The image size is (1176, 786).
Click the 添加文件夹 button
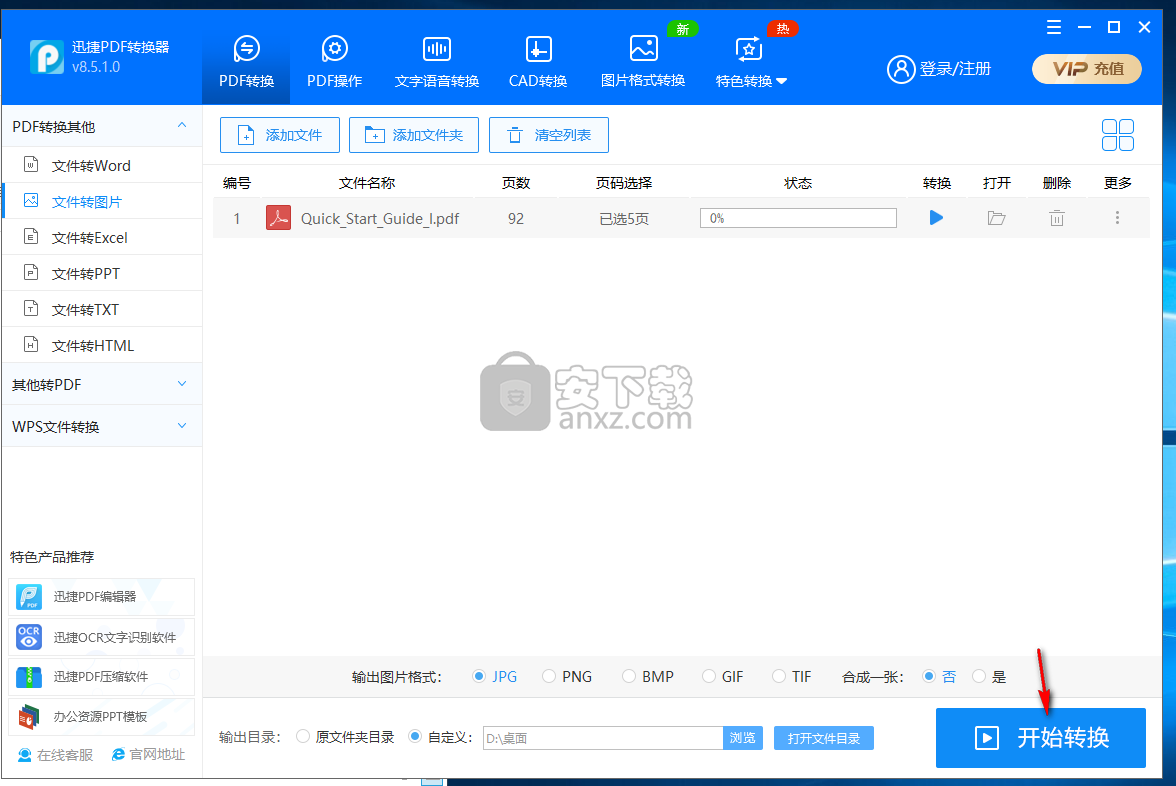(414, 135)
